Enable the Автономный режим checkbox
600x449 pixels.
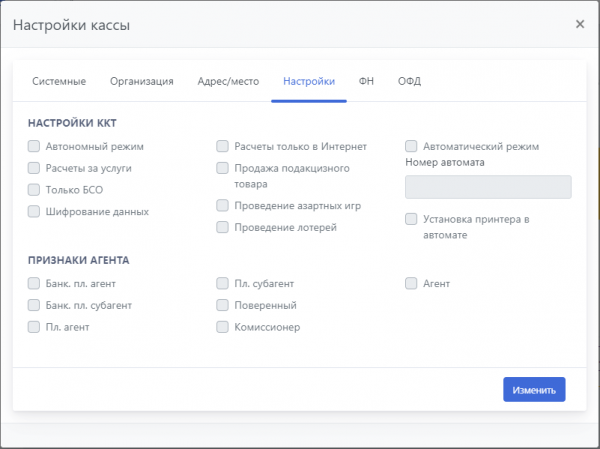(34, 146)
